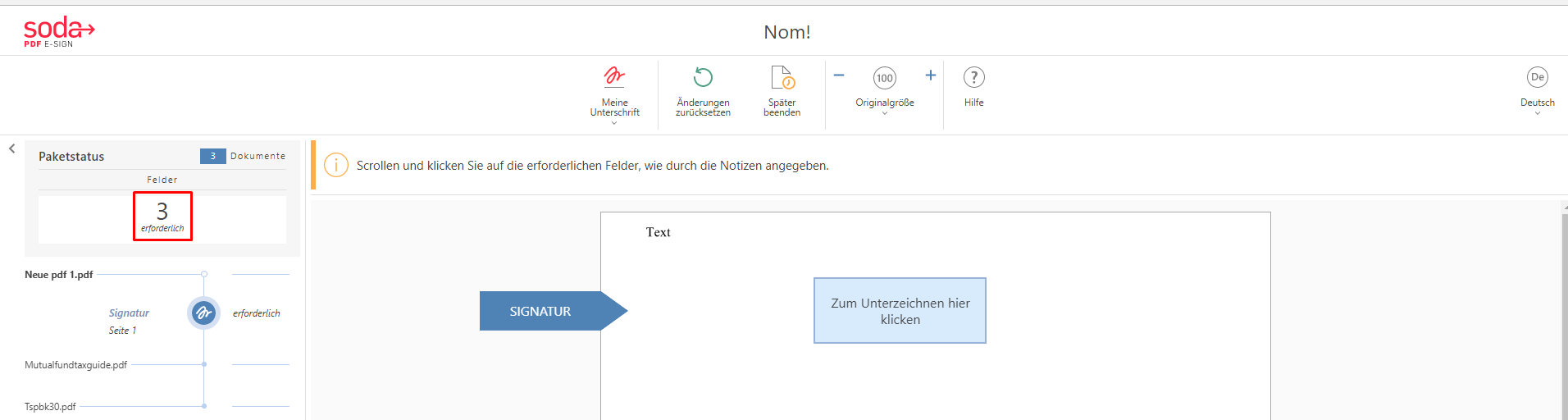Open the Meine Unterschrift signature icon
The width and height of the screenshot is (1568, 420).
(x=614, y=77)
